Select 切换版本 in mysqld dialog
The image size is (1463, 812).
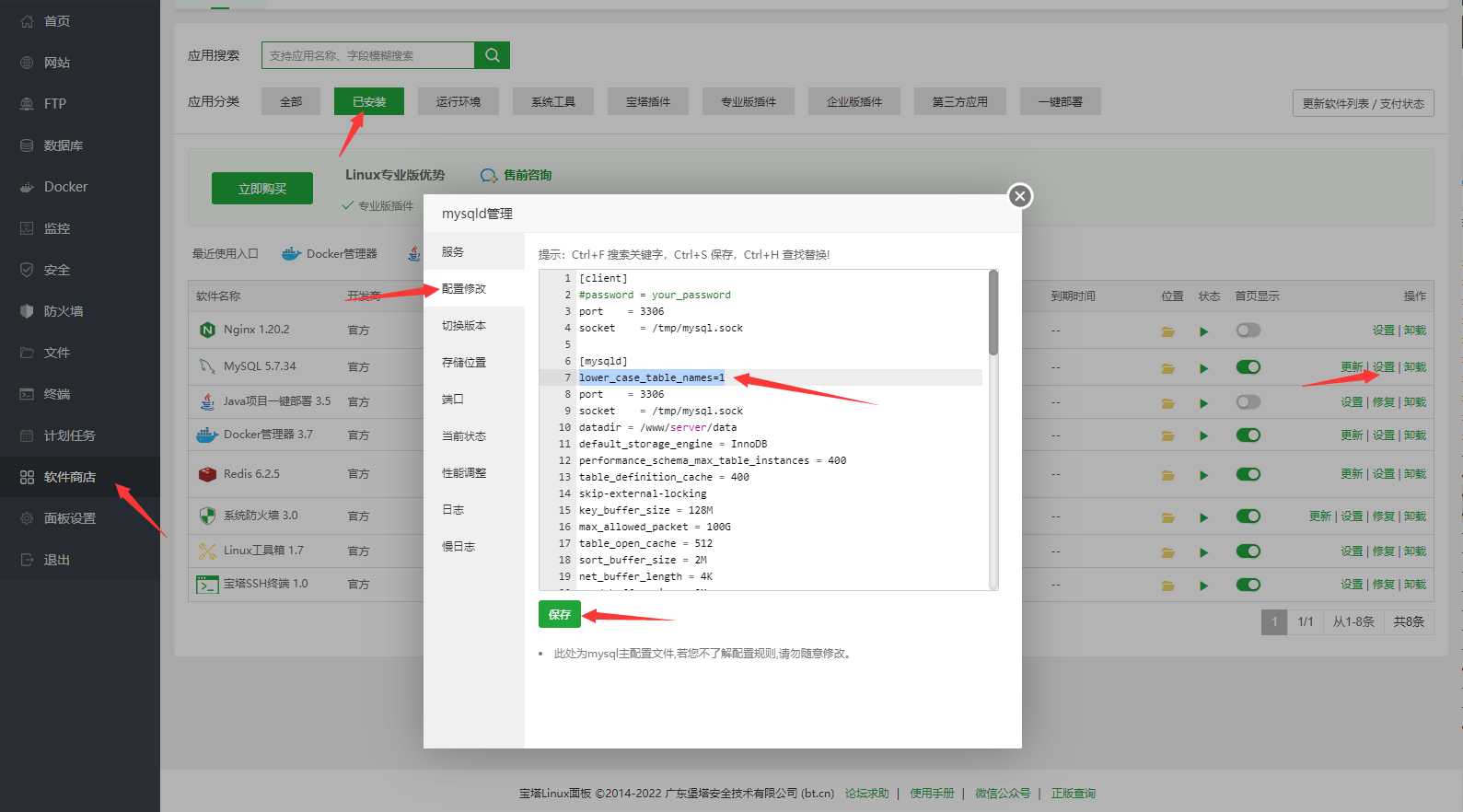click(464, 326)
